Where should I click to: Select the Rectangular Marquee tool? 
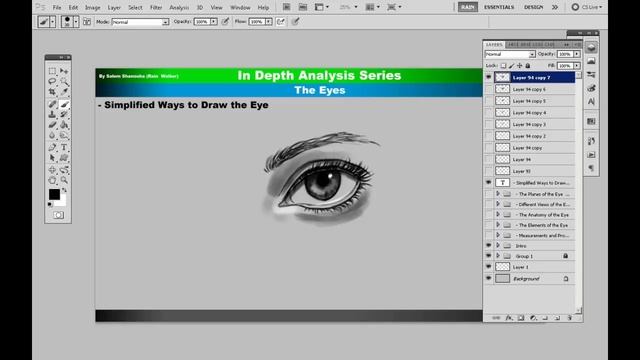pos(52,71)
